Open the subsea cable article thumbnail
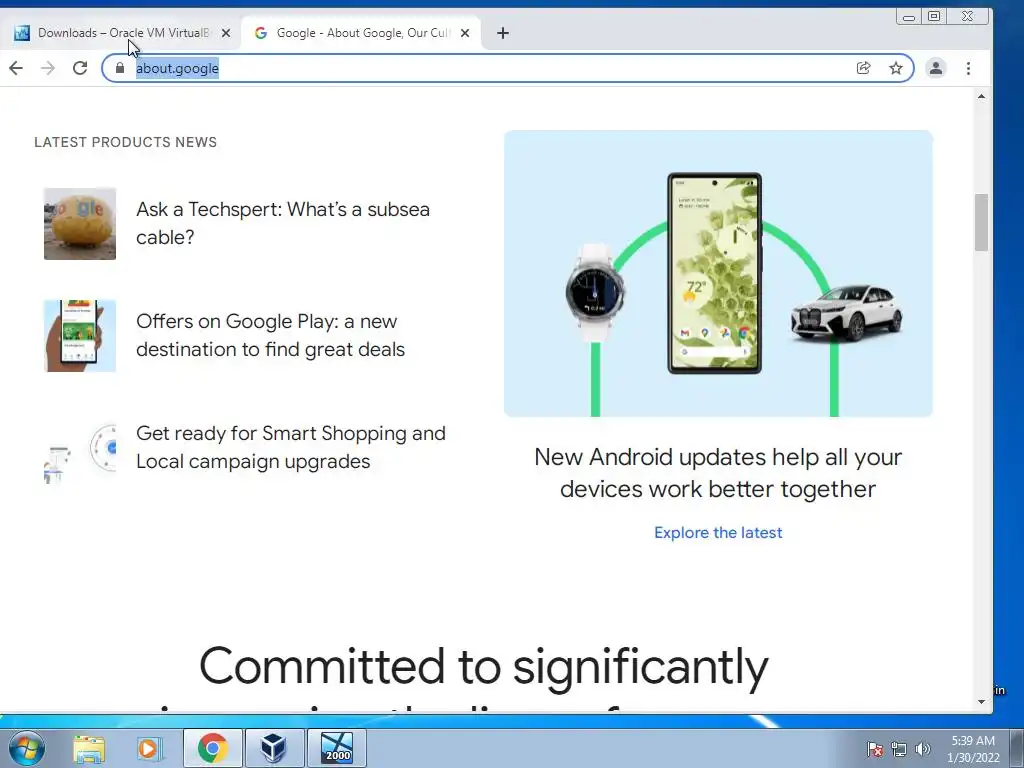The width and height of the screenshot is (1024, 768). click(80, 224)
